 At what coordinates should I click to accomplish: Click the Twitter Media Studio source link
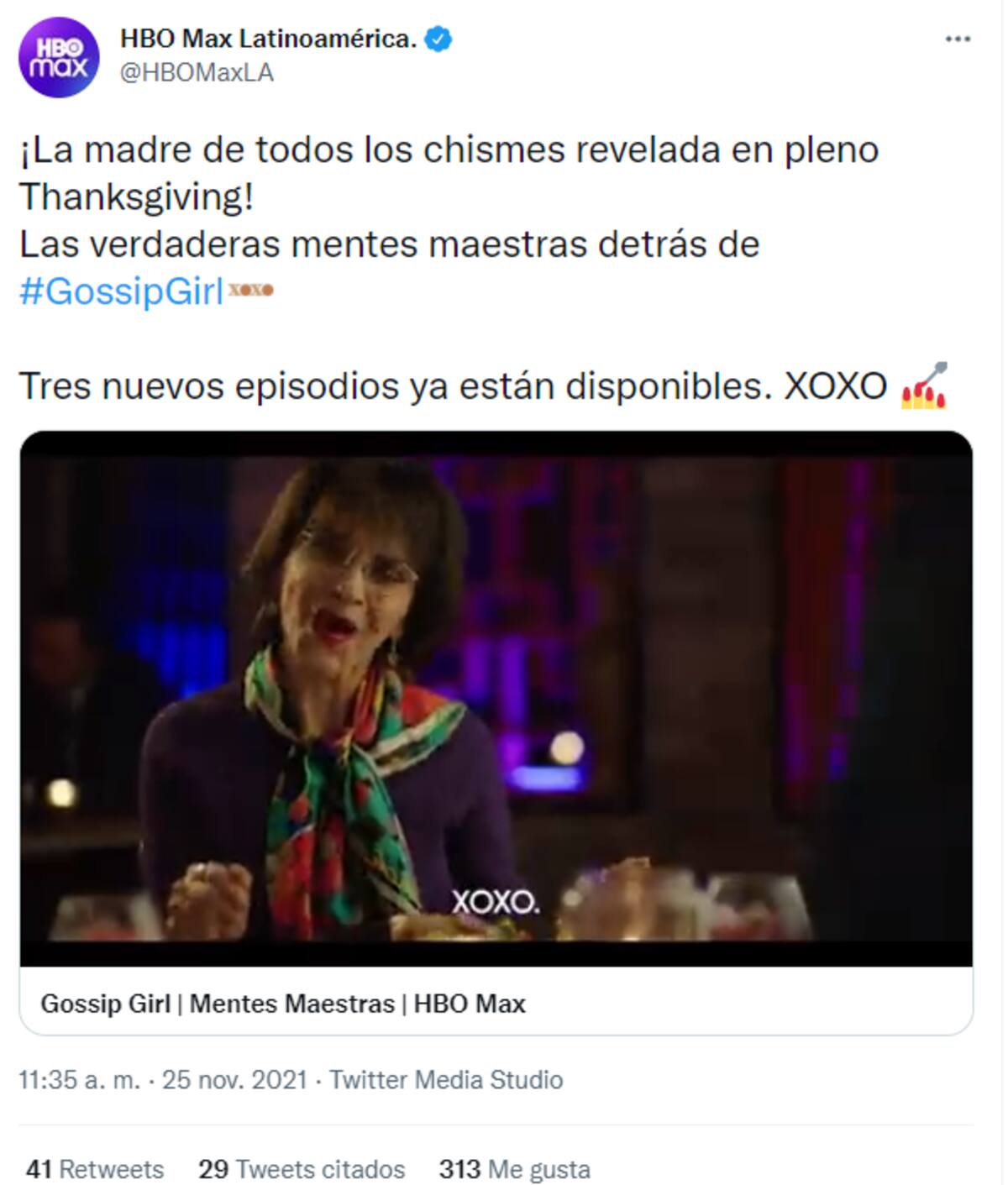446,1079
